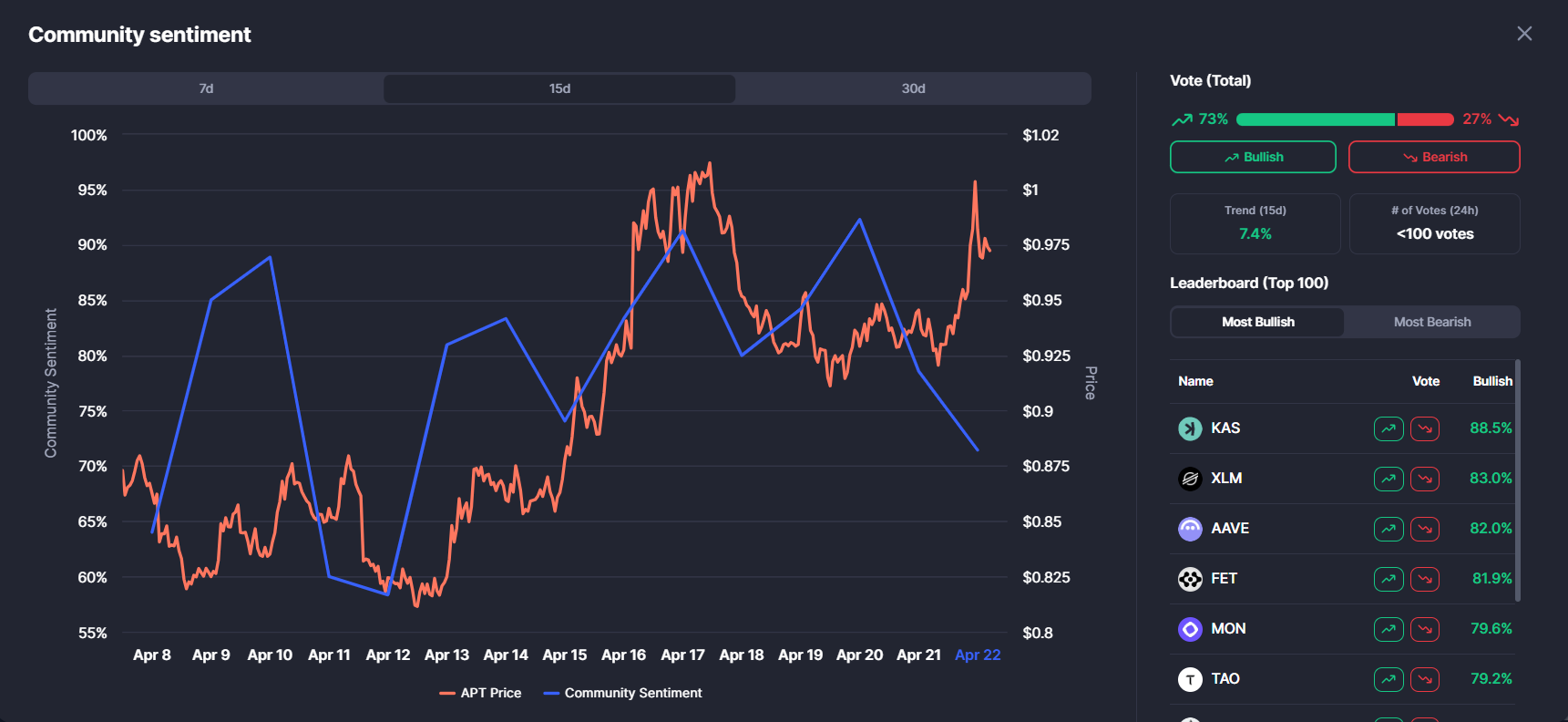Click the MON coin logo icon
Image resolution: width=1568 pixels, height=722 pixels.
(x=1190, y=629)
